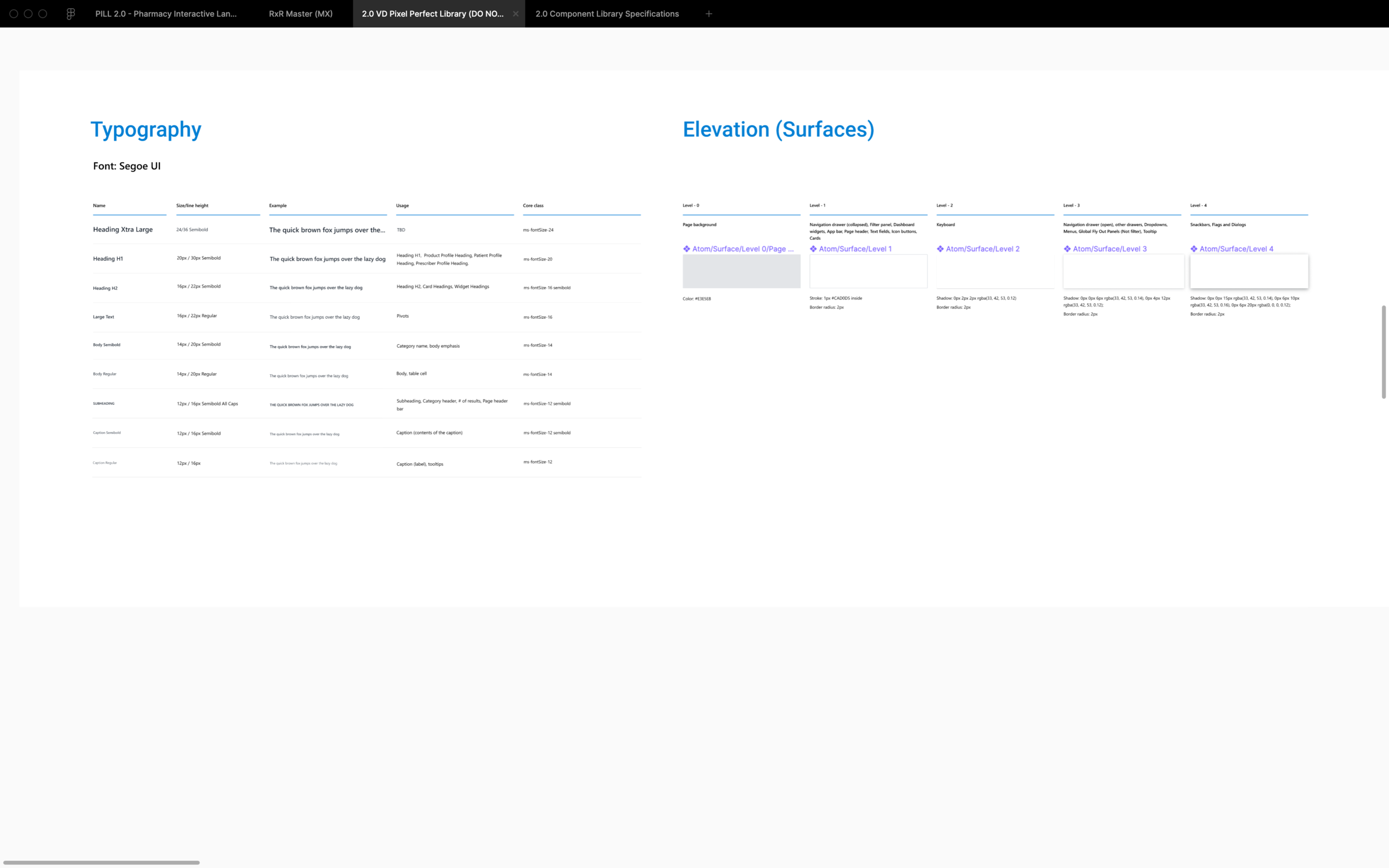Click the Typography heading text

(146, 129)
